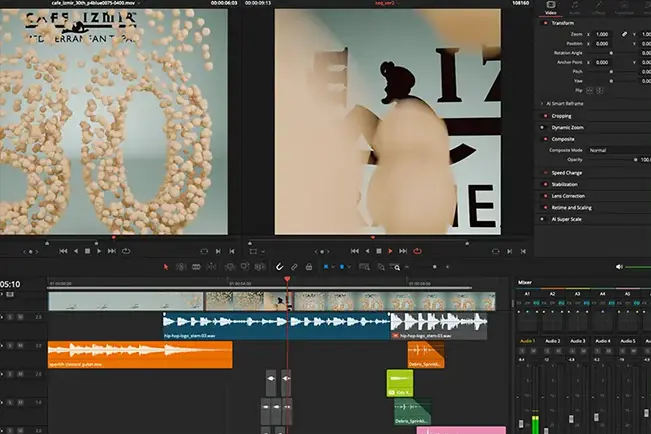Disable the Transform section toggle
Viewport: 651px width, 434px height.
[545, 23]
